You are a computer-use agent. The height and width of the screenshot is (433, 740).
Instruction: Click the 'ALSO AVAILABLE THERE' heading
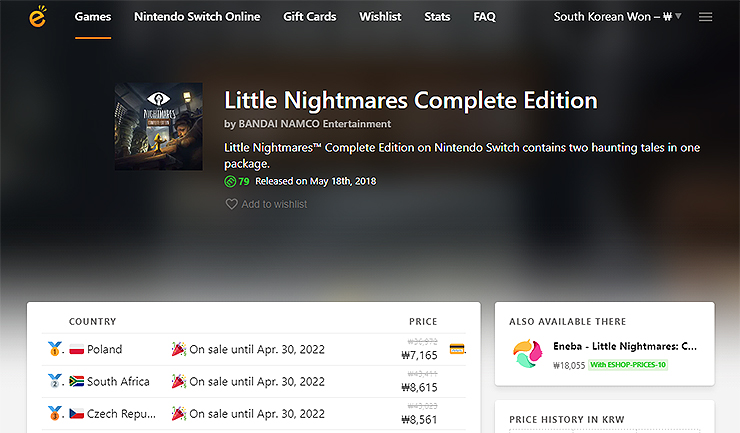tap(567, 322)
